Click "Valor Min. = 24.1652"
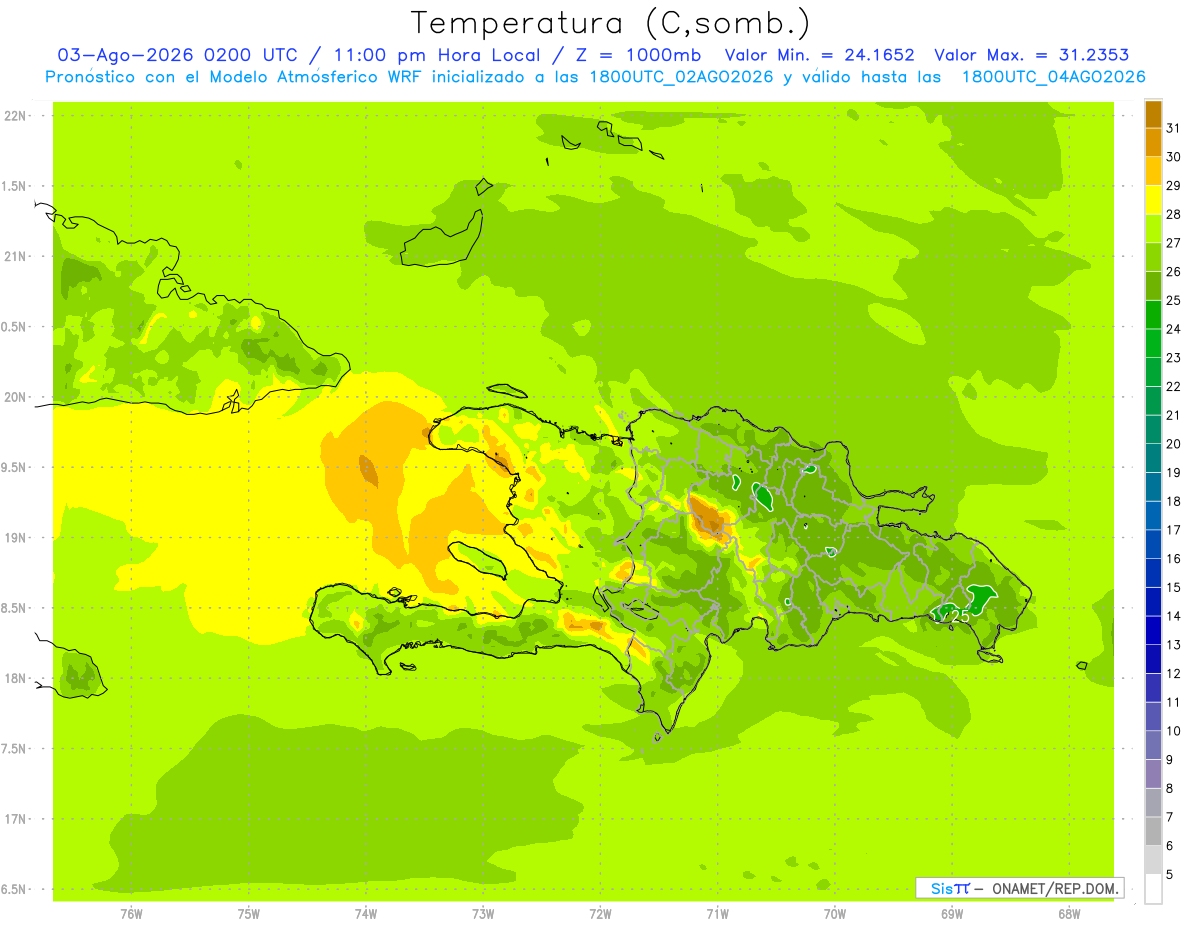Screen dimensions: 1200x927 pyautogui.click(x=819, y=55)
